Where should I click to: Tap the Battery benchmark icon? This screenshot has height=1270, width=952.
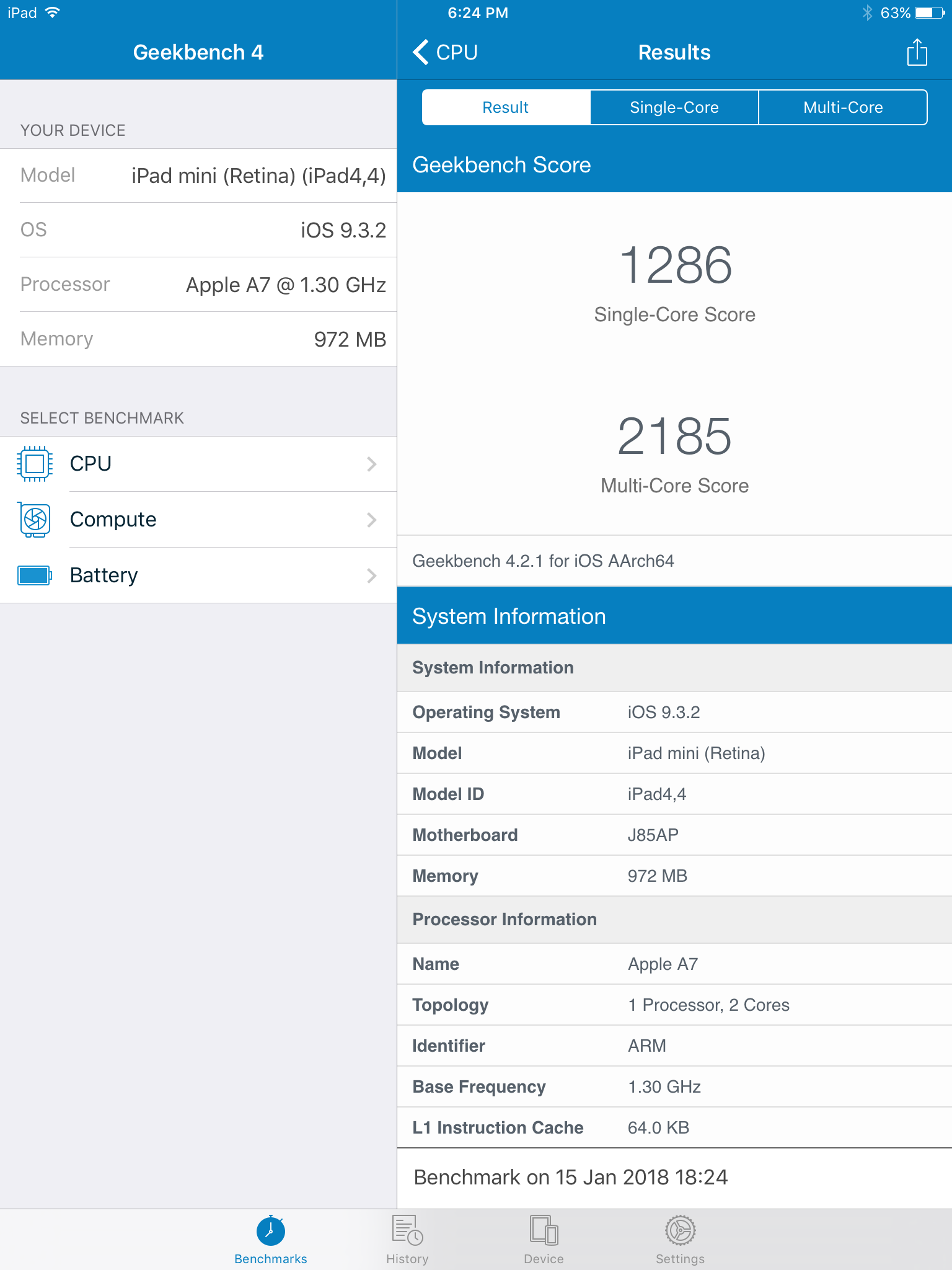pyautogui.click(x=35, y=575)
